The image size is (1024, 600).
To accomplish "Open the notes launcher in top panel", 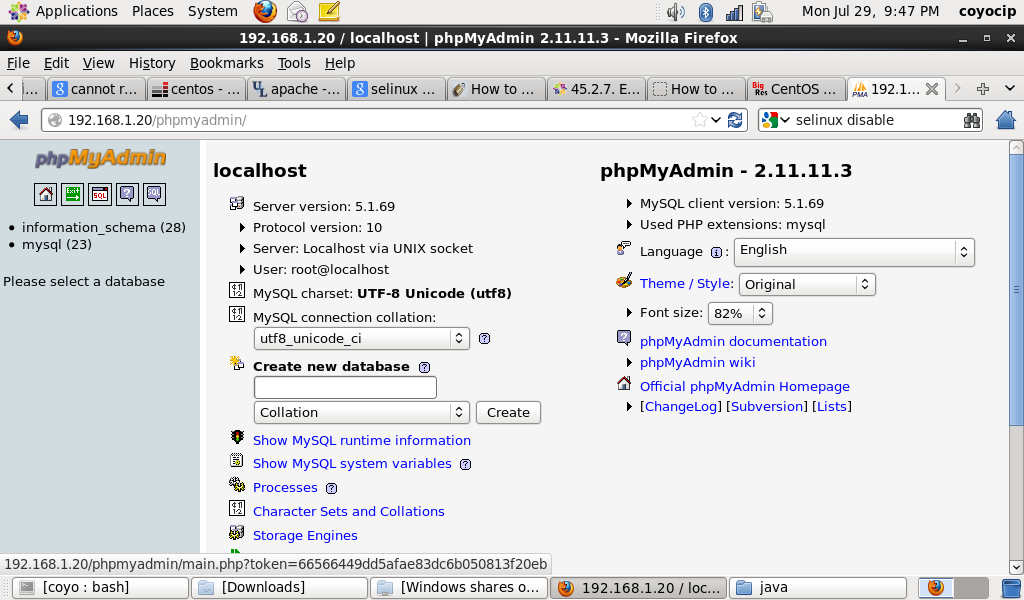I will [330, 11].
